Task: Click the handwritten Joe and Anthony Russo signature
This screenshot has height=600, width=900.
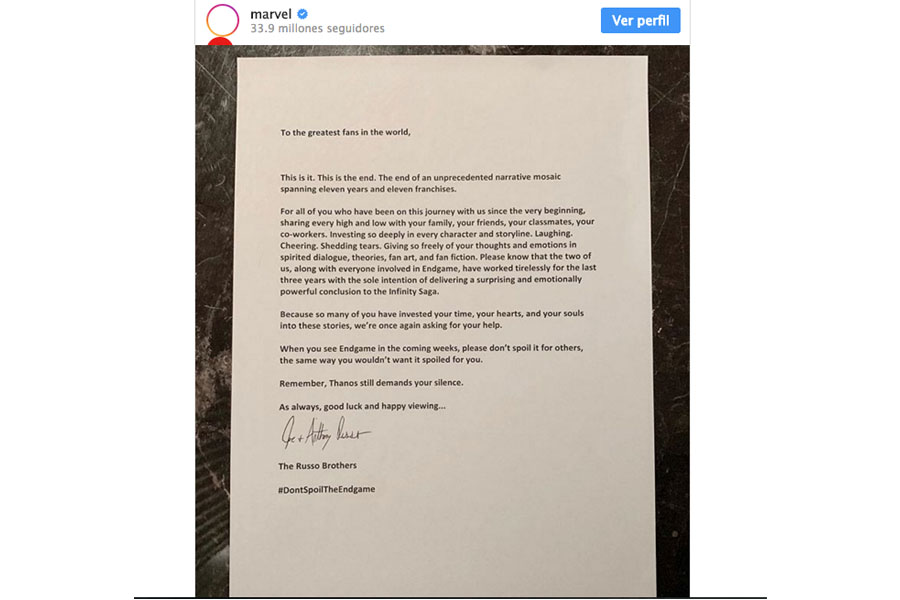Action: 325,433
